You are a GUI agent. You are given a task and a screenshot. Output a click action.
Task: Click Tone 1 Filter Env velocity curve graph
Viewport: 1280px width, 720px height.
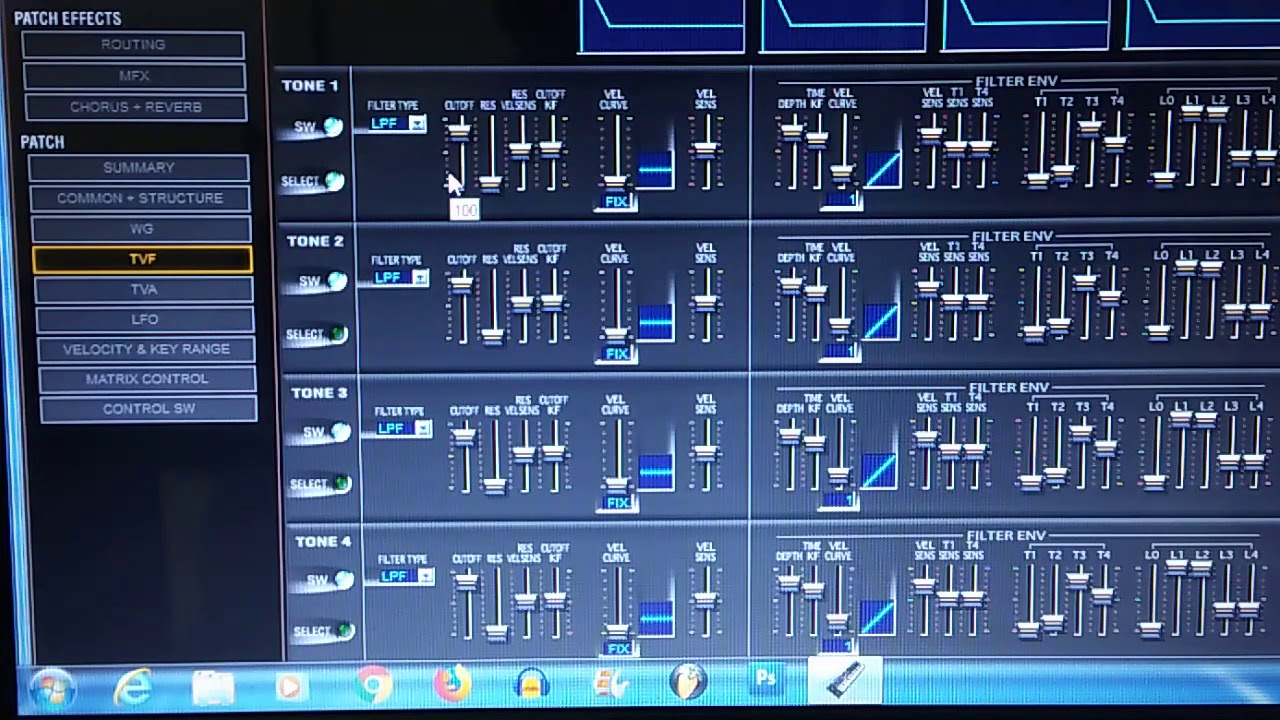coord(882,170)
